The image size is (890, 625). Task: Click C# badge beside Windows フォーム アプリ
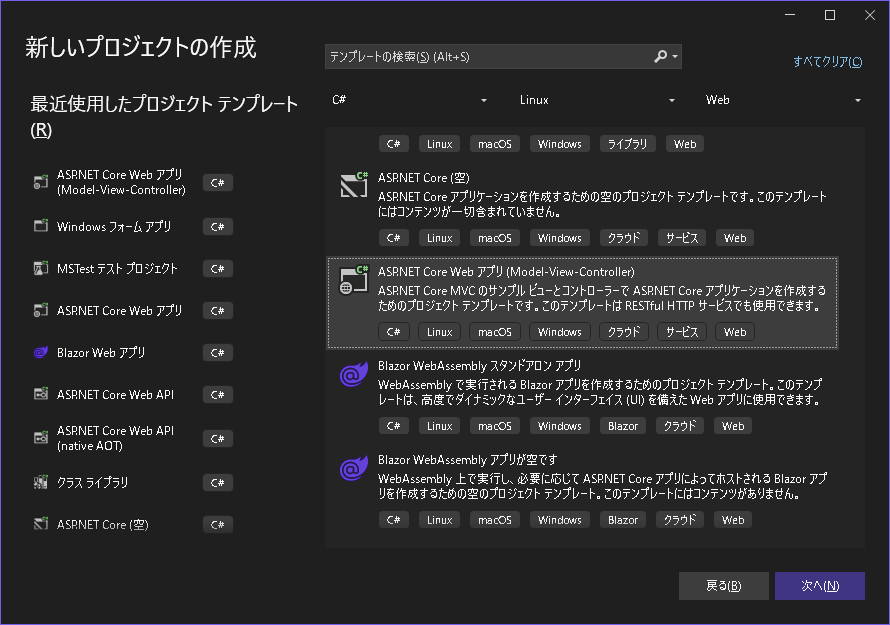[217, 226]
